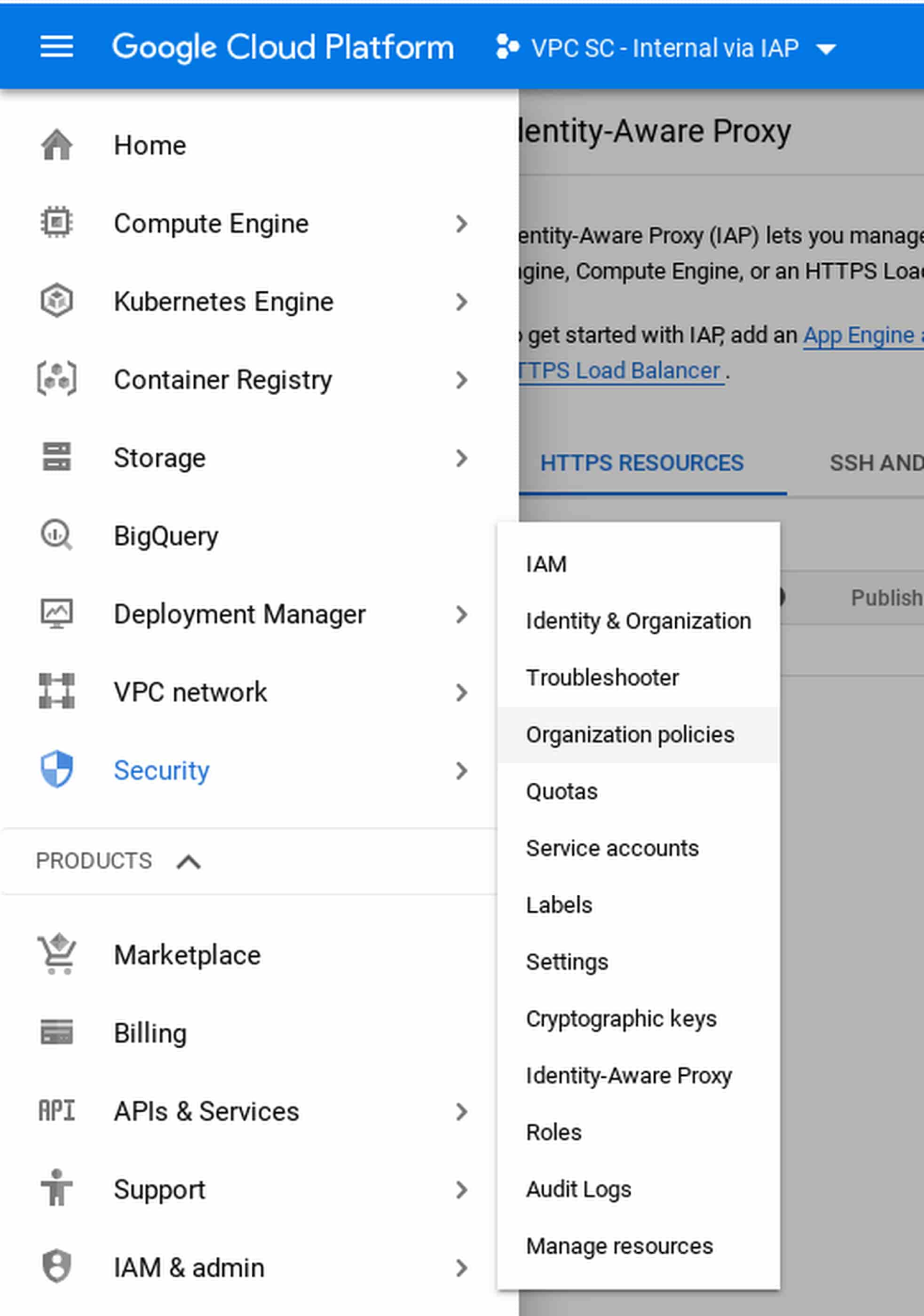Expand Compute Engine submenu chevron
This screenshot has width=924, height=1316.
click(462, 224)
